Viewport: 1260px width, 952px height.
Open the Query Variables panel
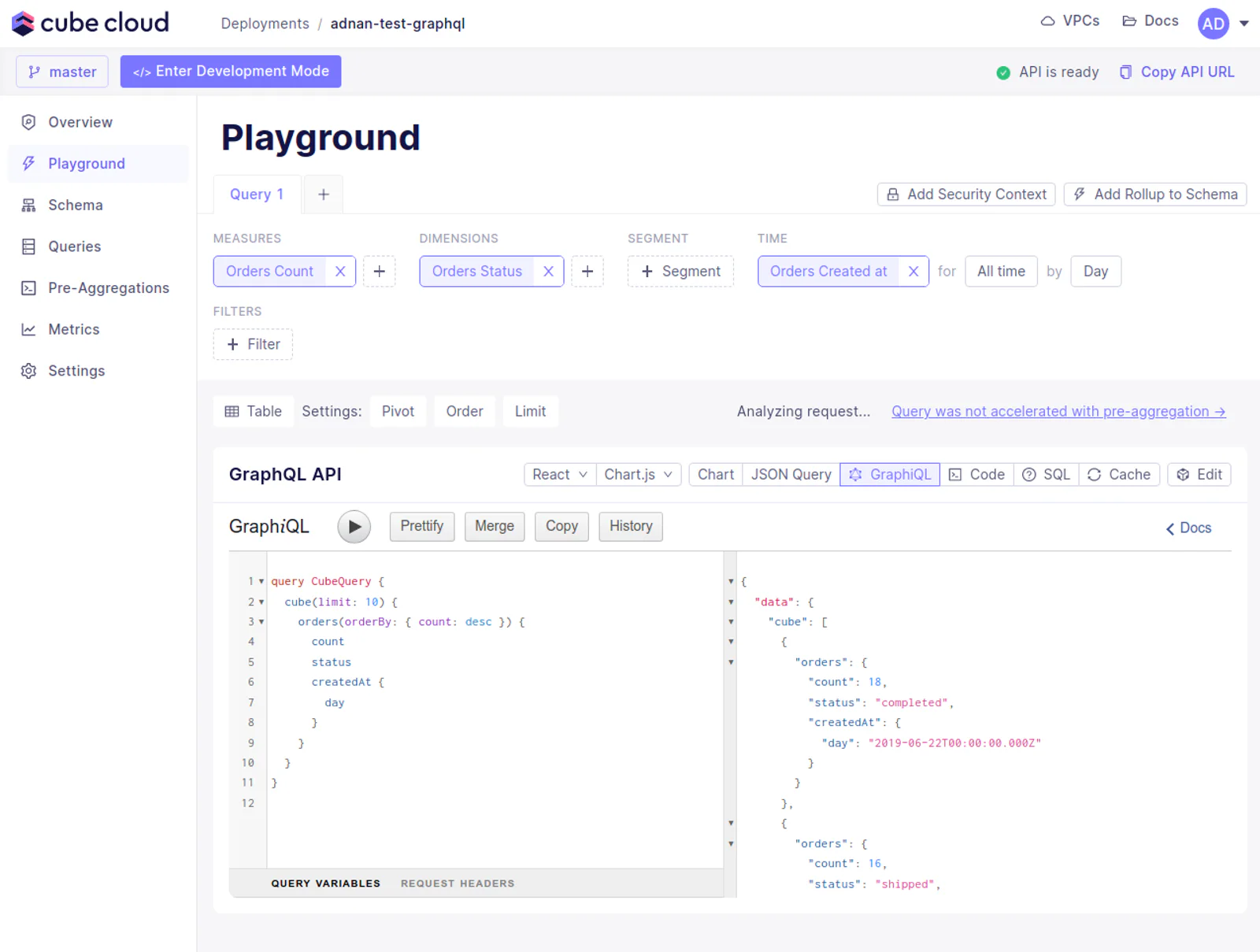tap(326, 883)
